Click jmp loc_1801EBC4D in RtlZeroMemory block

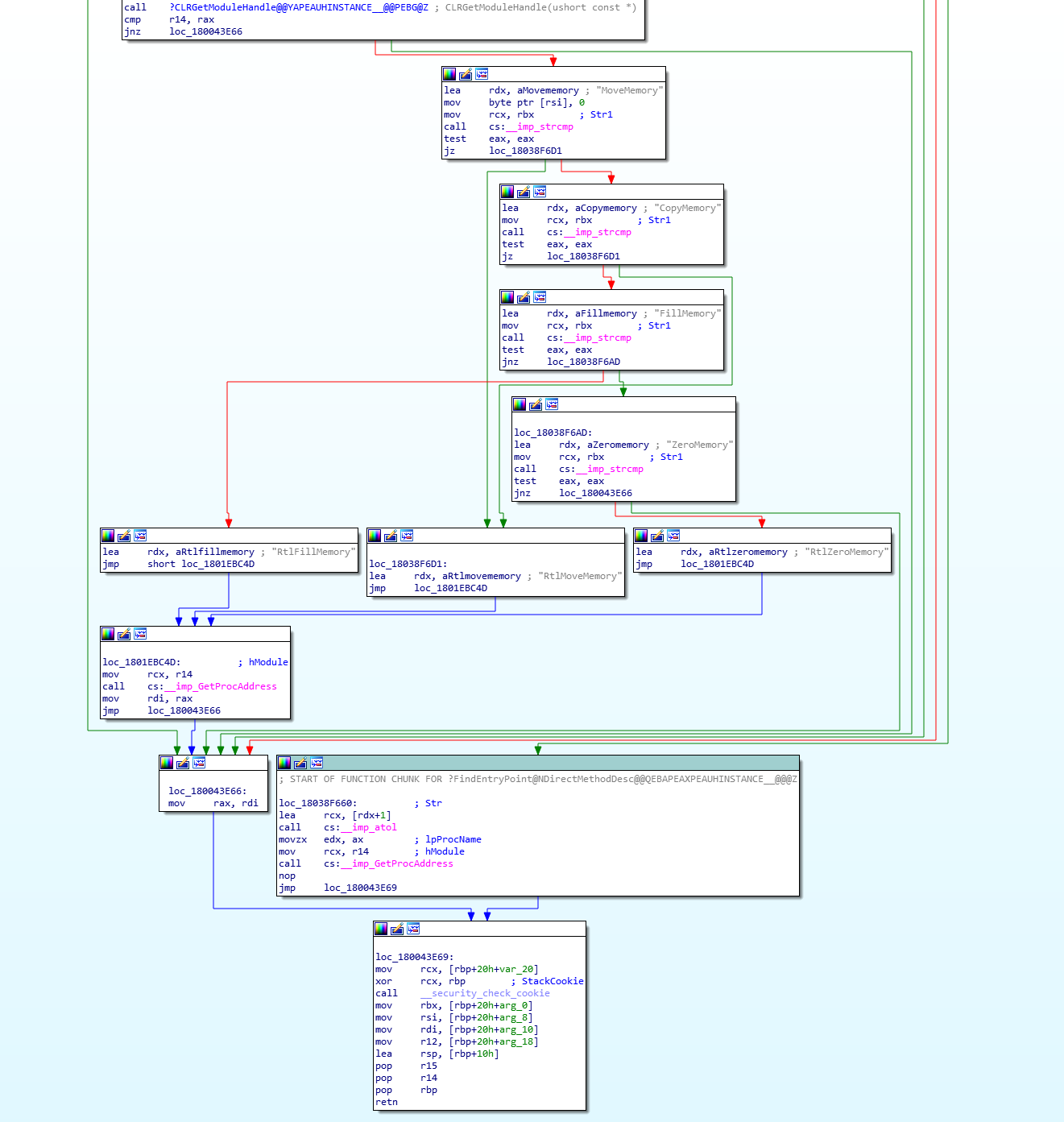695,564
